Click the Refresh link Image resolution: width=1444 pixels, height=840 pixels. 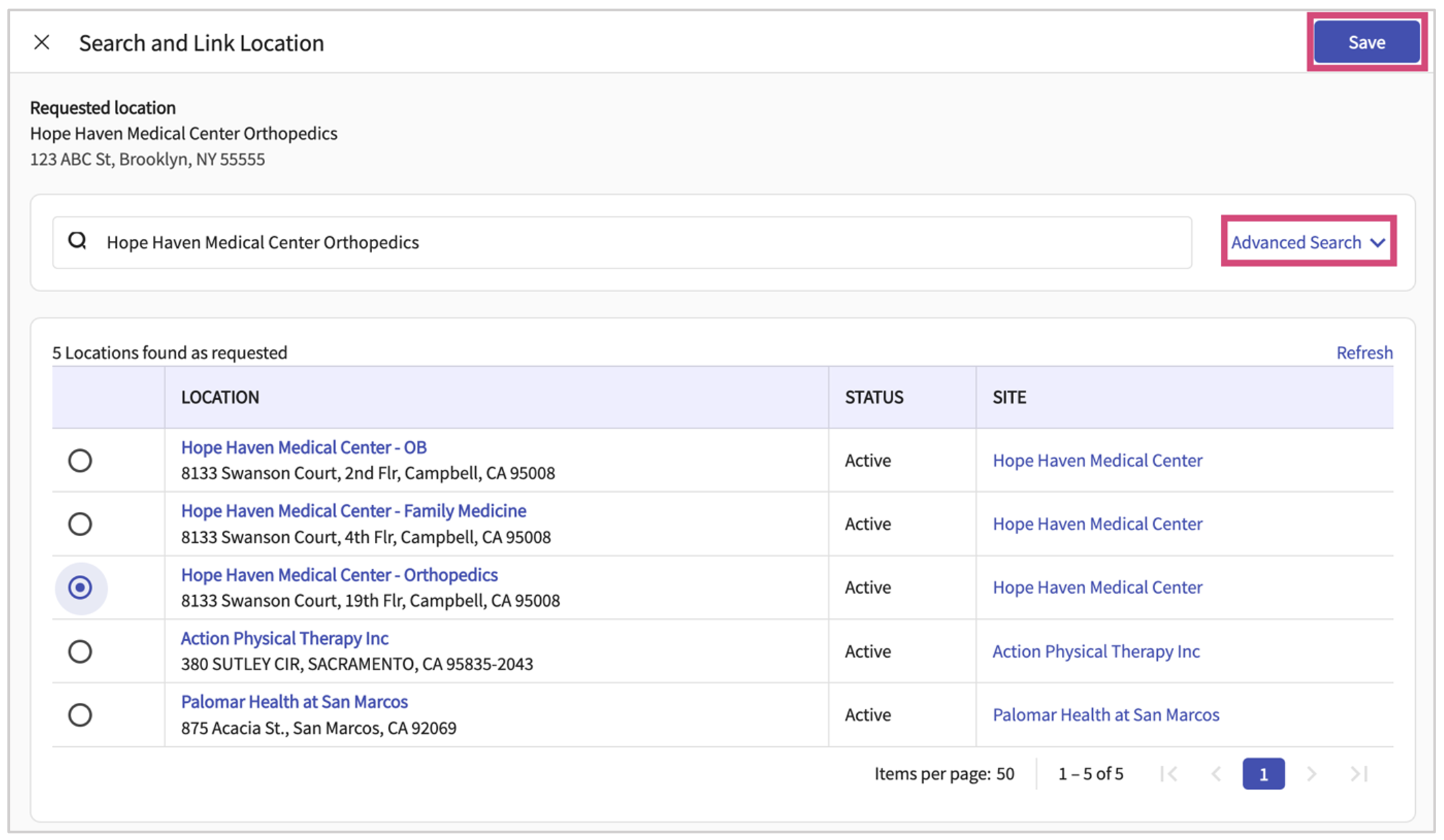click(x=1364, y=352)
